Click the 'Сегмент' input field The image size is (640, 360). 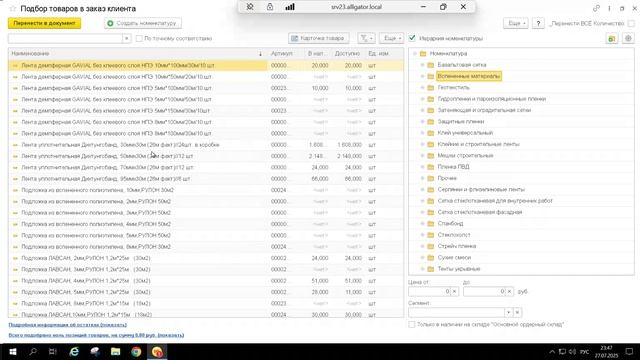pos(456,313)
